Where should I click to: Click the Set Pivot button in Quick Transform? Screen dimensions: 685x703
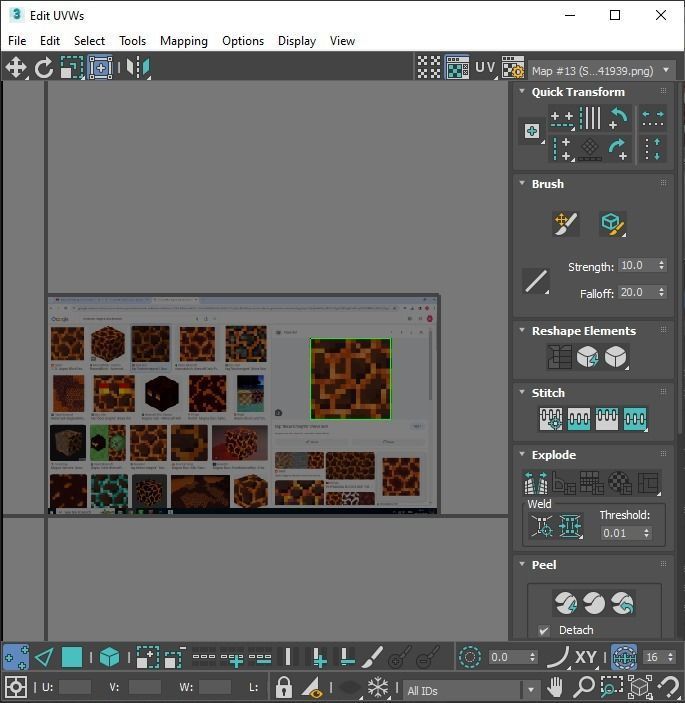(532, 131)
